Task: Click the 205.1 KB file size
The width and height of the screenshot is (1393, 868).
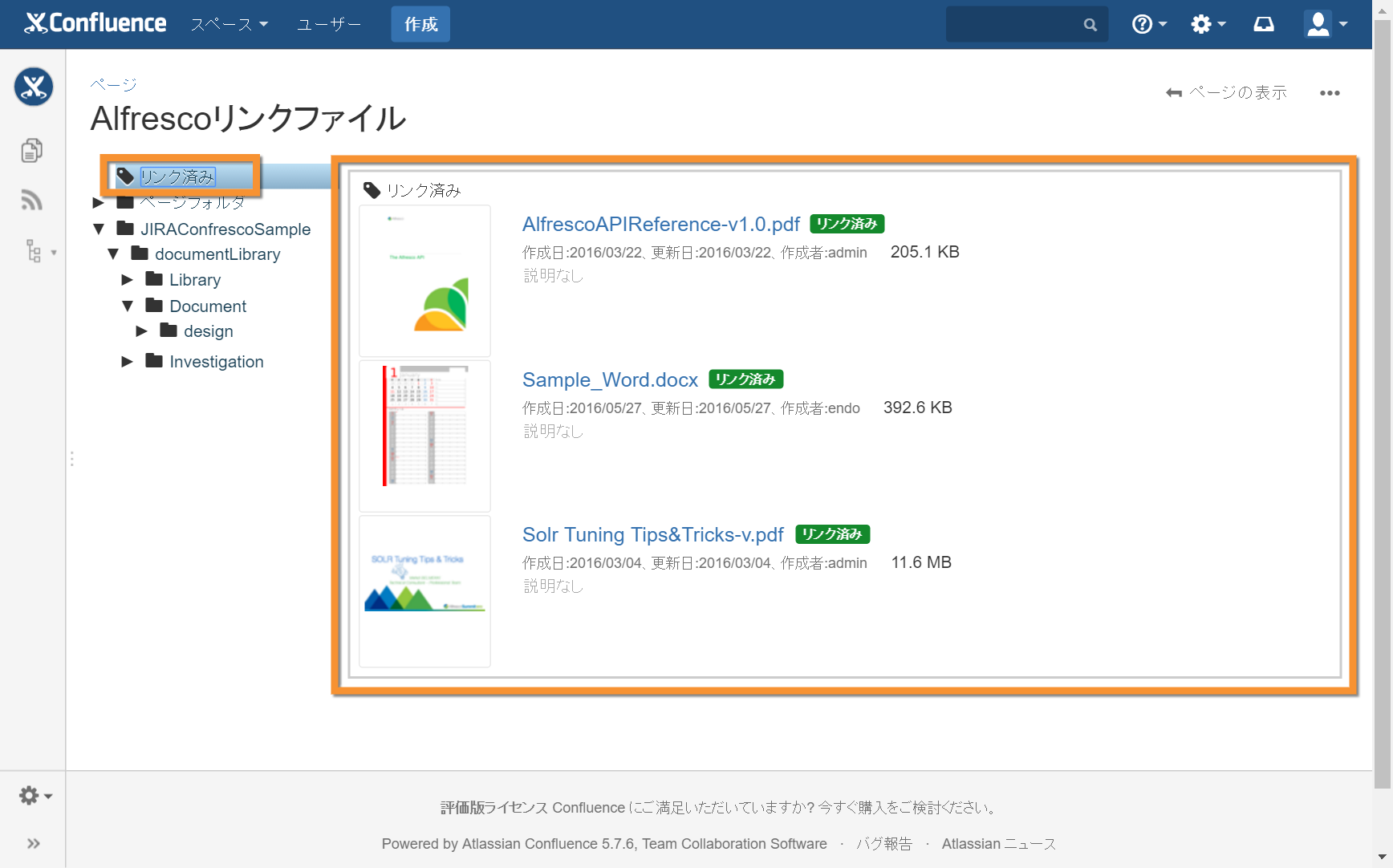Action: pos(924,252)
